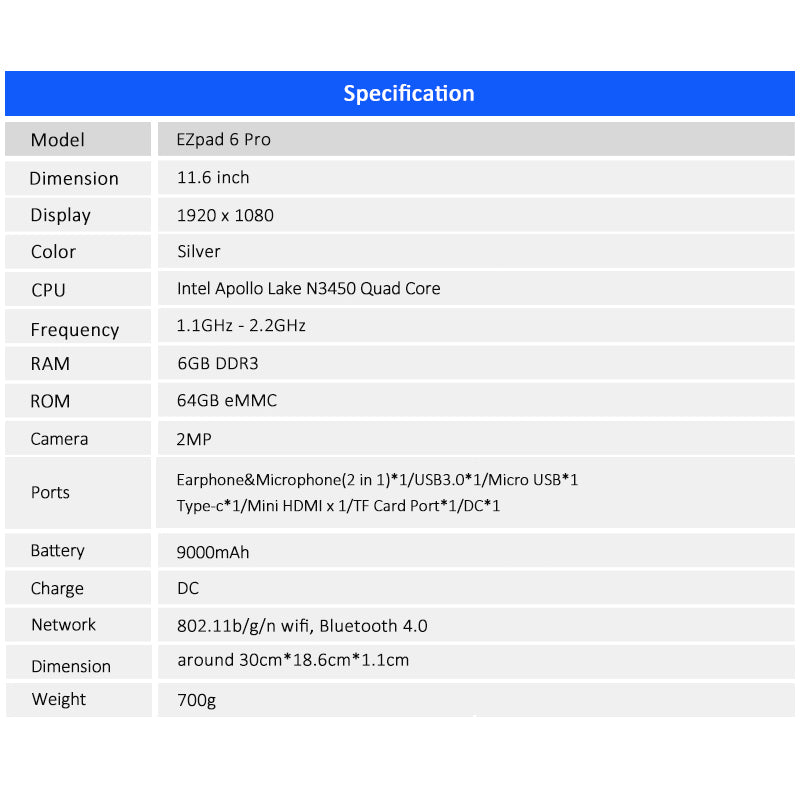Select the Color label cell

[x=53, y=252]
